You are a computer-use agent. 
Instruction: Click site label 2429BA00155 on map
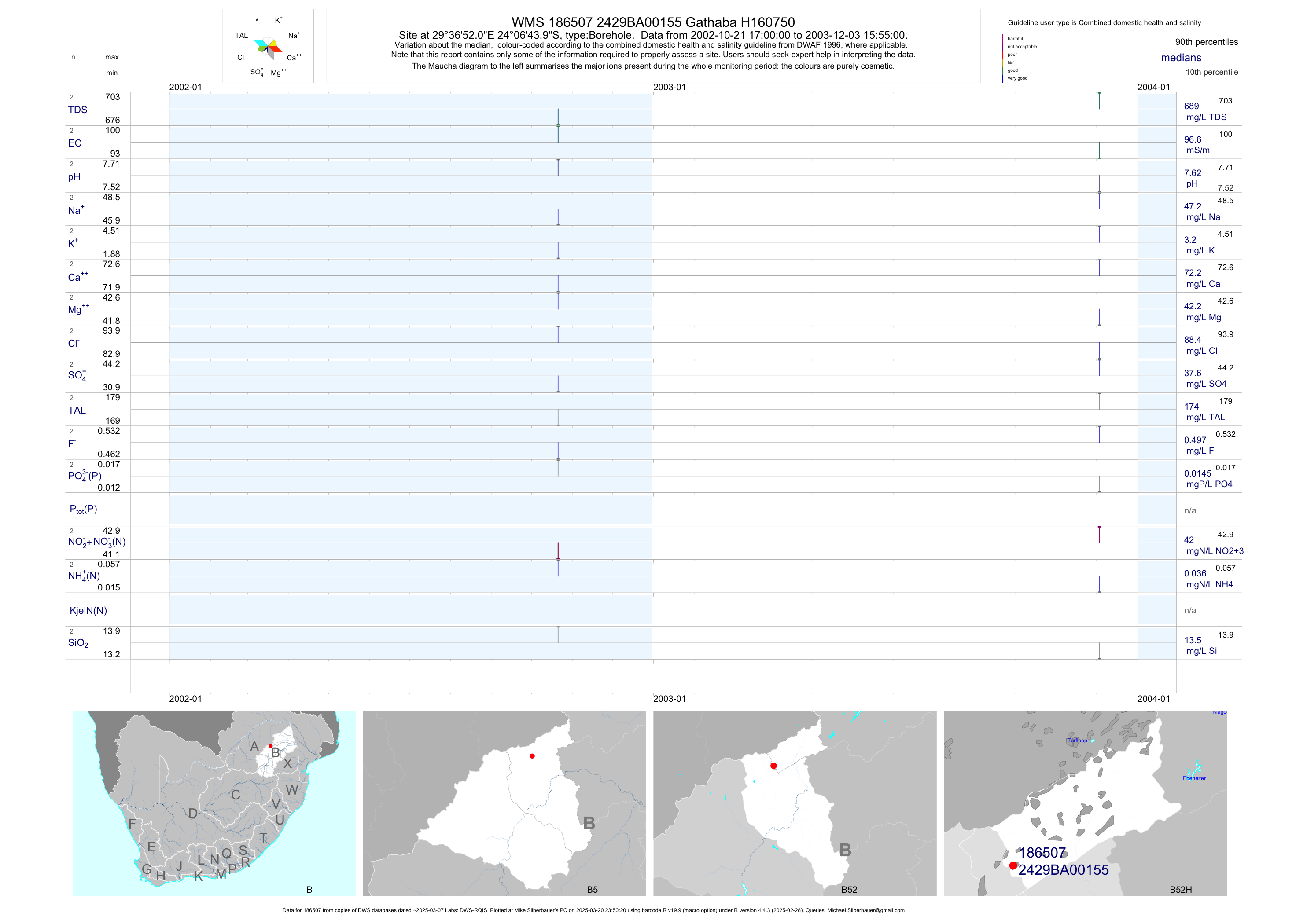tap(1064, 870)
